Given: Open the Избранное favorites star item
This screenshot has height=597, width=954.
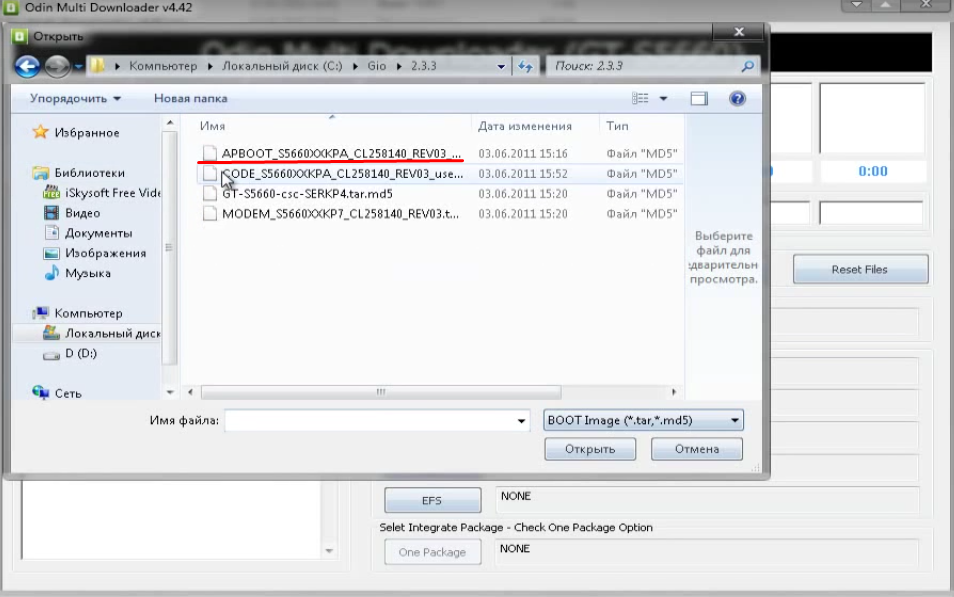Looking at the screenshot, I should (x=86, y=133).
